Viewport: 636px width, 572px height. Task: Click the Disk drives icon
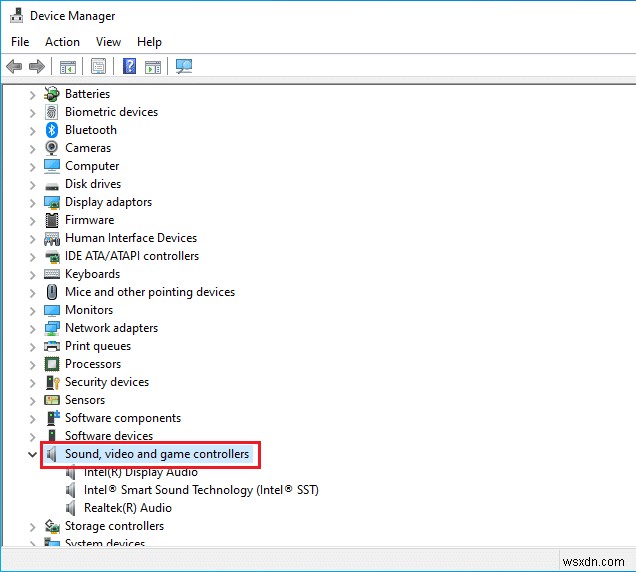click(x=52, y=187)
